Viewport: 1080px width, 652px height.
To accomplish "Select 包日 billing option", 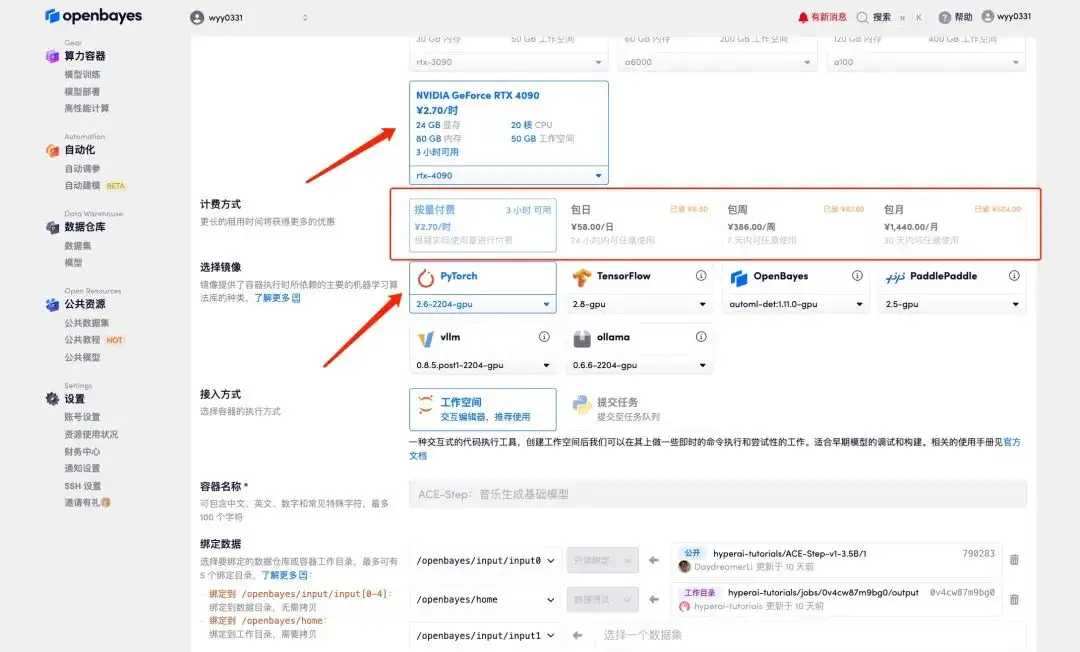I will click(638, 224).
